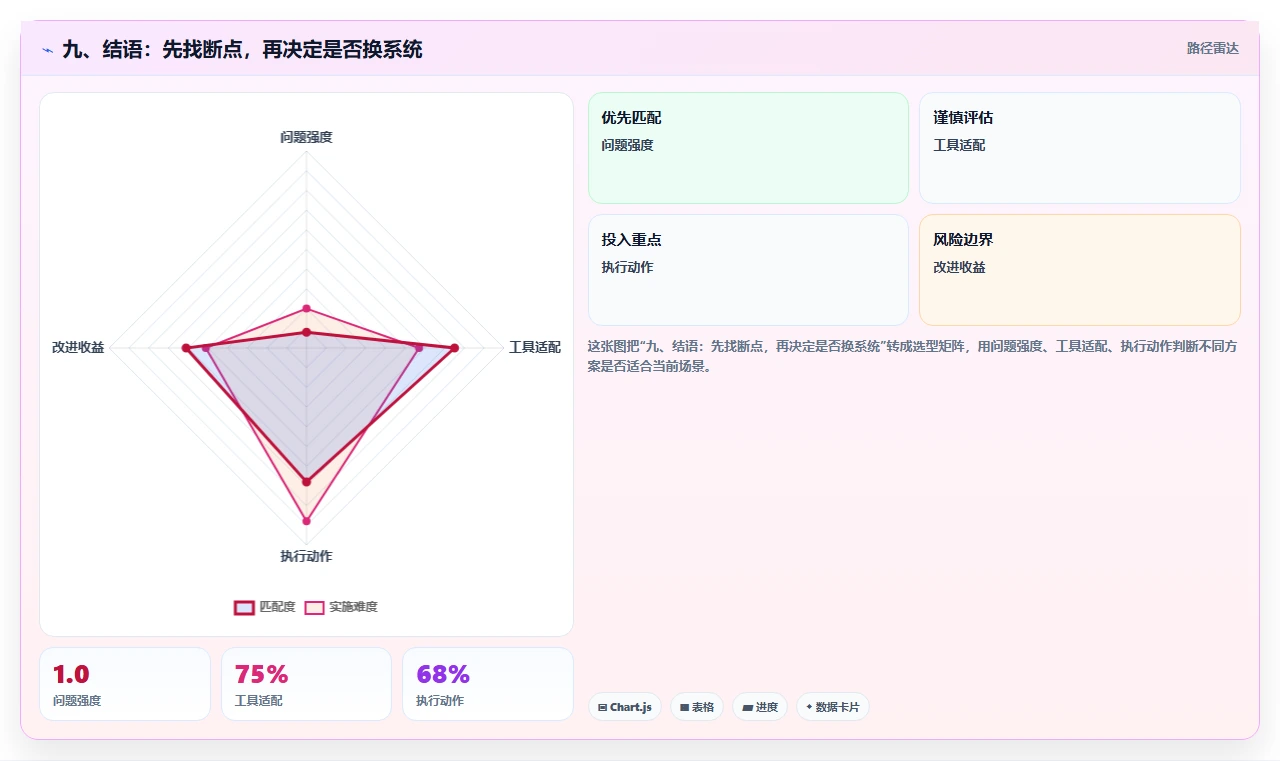Click the icon on the 表格 chip
Image resolution: width=1280 pixels, height=761 pixels.
684,707
